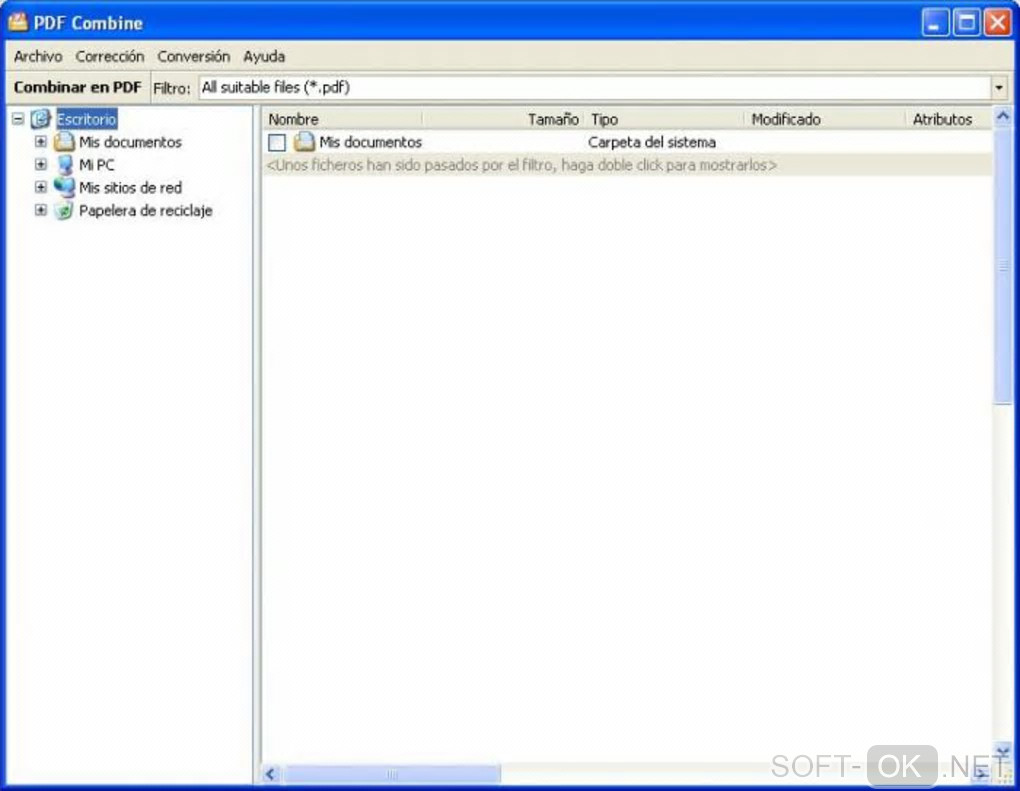Click the horizontal scrollbar left arrow
1020x791 pixels.
click(271, 774)
